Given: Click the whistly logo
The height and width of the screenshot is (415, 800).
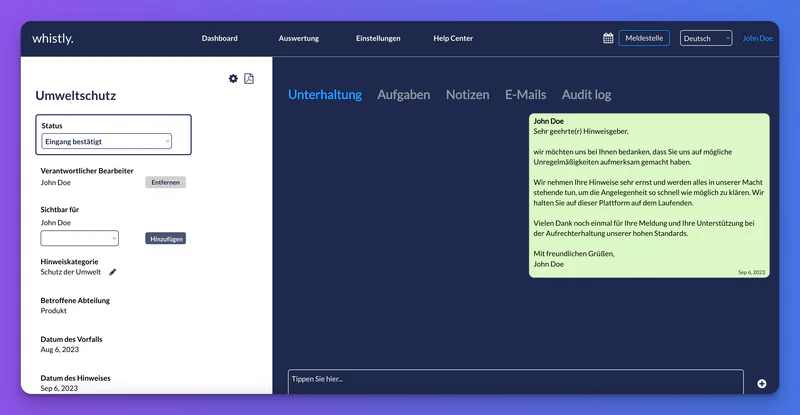Looking at the screenshot, I should 53,38.
